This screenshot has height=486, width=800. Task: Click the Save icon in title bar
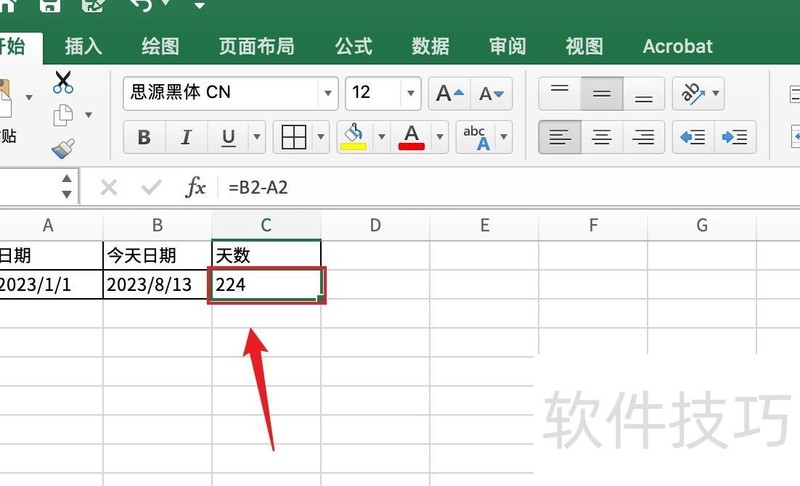(x=49, y=5)
